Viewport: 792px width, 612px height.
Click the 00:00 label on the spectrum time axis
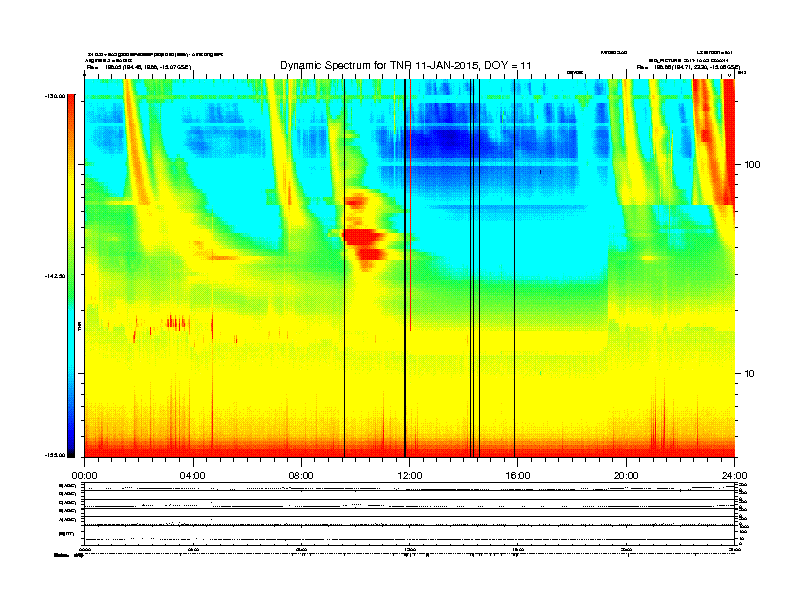point(84,476)
